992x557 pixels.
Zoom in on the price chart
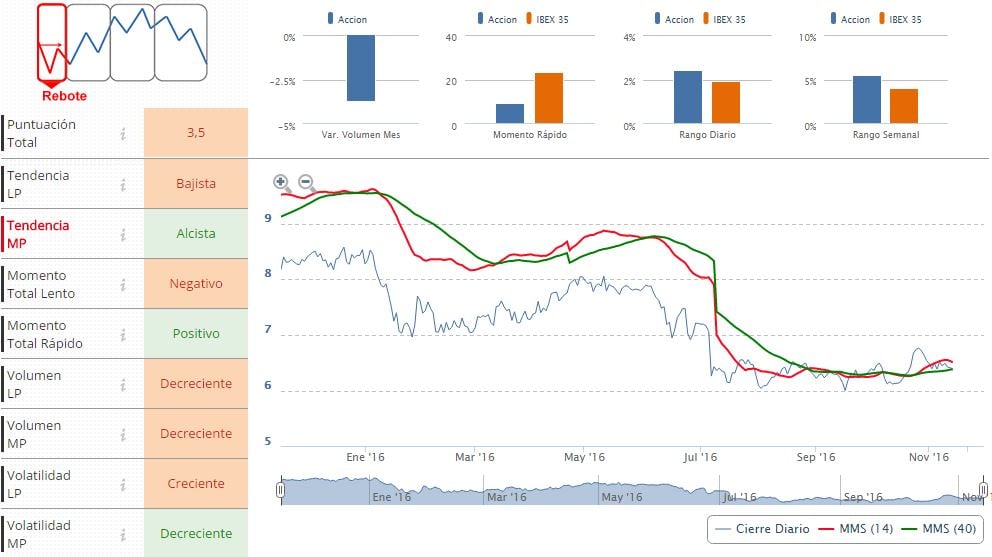click(281, 182)
